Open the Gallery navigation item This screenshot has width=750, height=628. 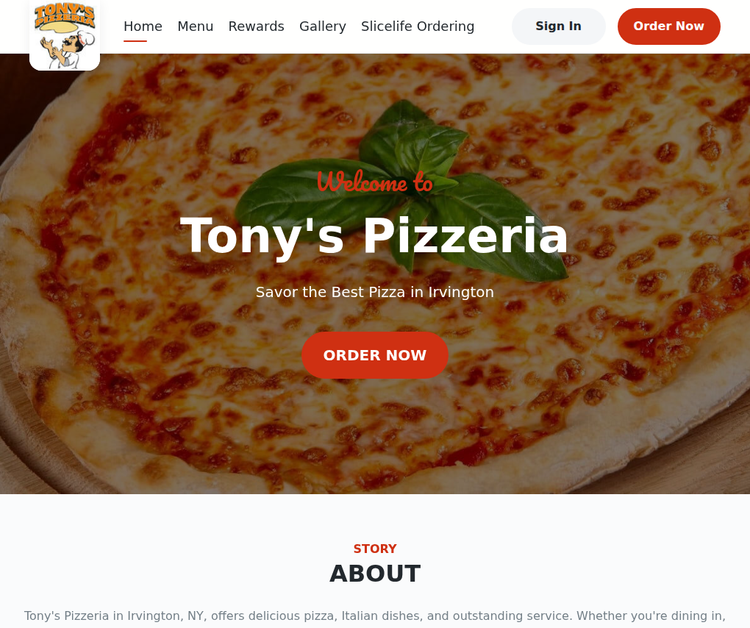coord(322,26)
